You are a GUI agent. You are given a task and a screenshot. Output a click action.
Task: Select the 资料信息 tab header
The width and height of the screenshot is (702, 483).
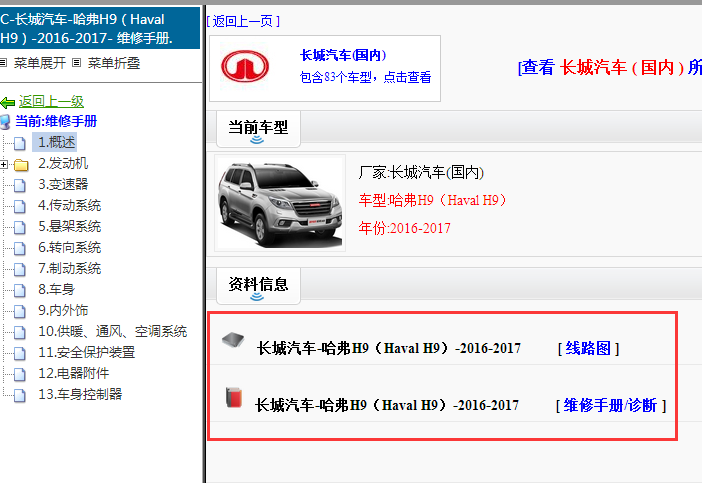(258, 286)
